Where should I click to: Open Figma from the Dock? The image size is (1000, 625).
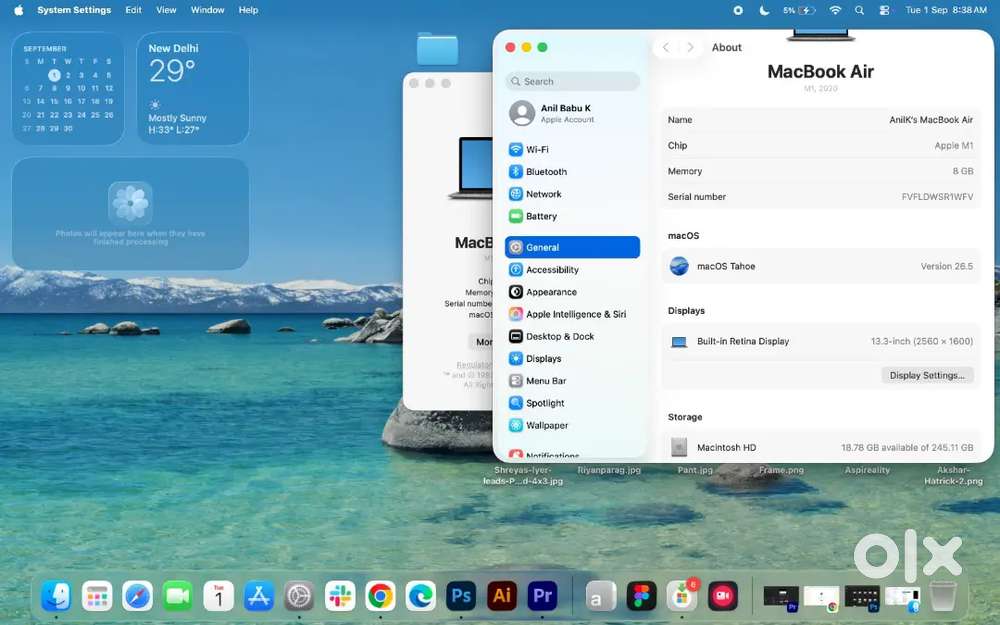(x=642, y=597)
